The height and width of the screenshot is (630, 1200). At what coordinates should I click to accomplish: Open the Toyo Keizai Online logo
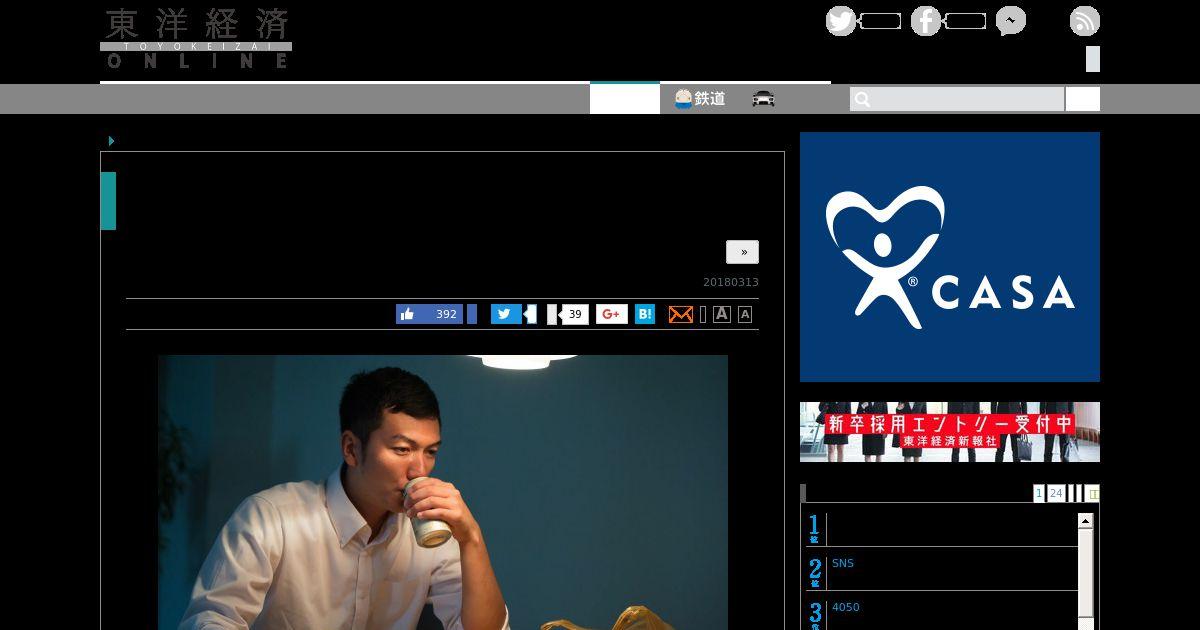tap(196, 38)
